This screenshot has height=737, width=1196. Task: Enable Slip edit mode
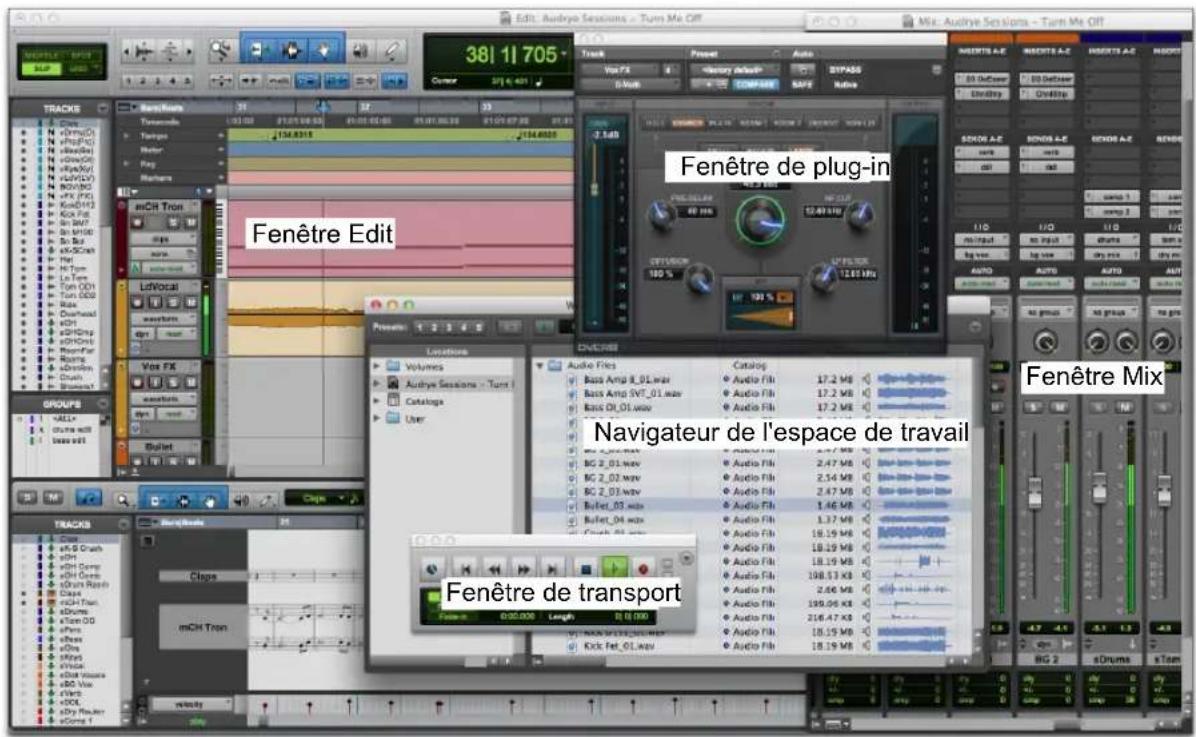[x=41, y=69]
